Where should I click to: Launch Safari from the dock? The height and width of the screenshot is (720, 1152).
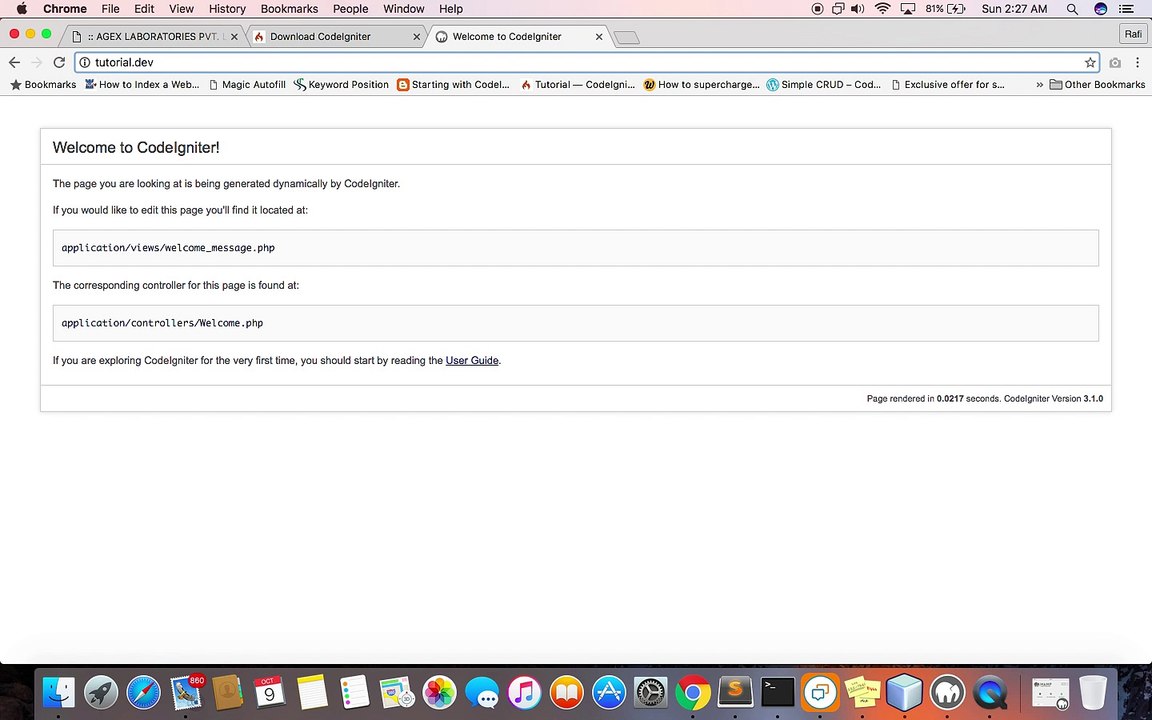143,692
